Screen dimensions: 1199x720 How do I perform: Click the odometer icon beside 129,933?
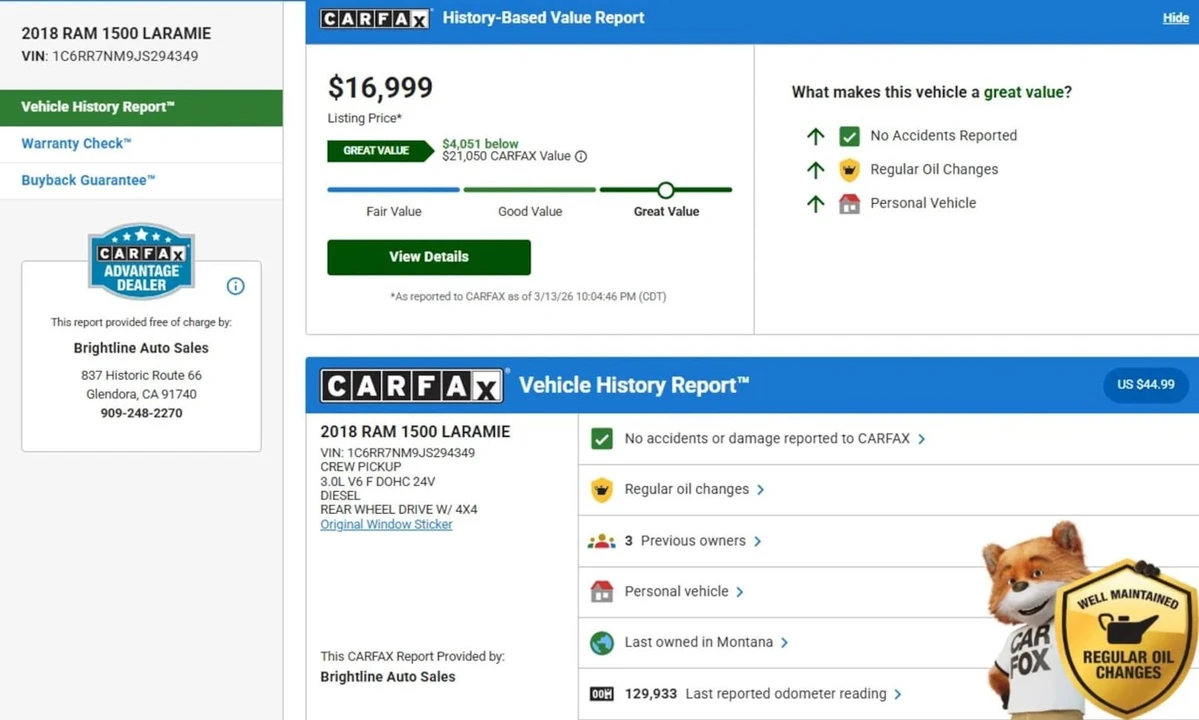[x=602, y=694]
